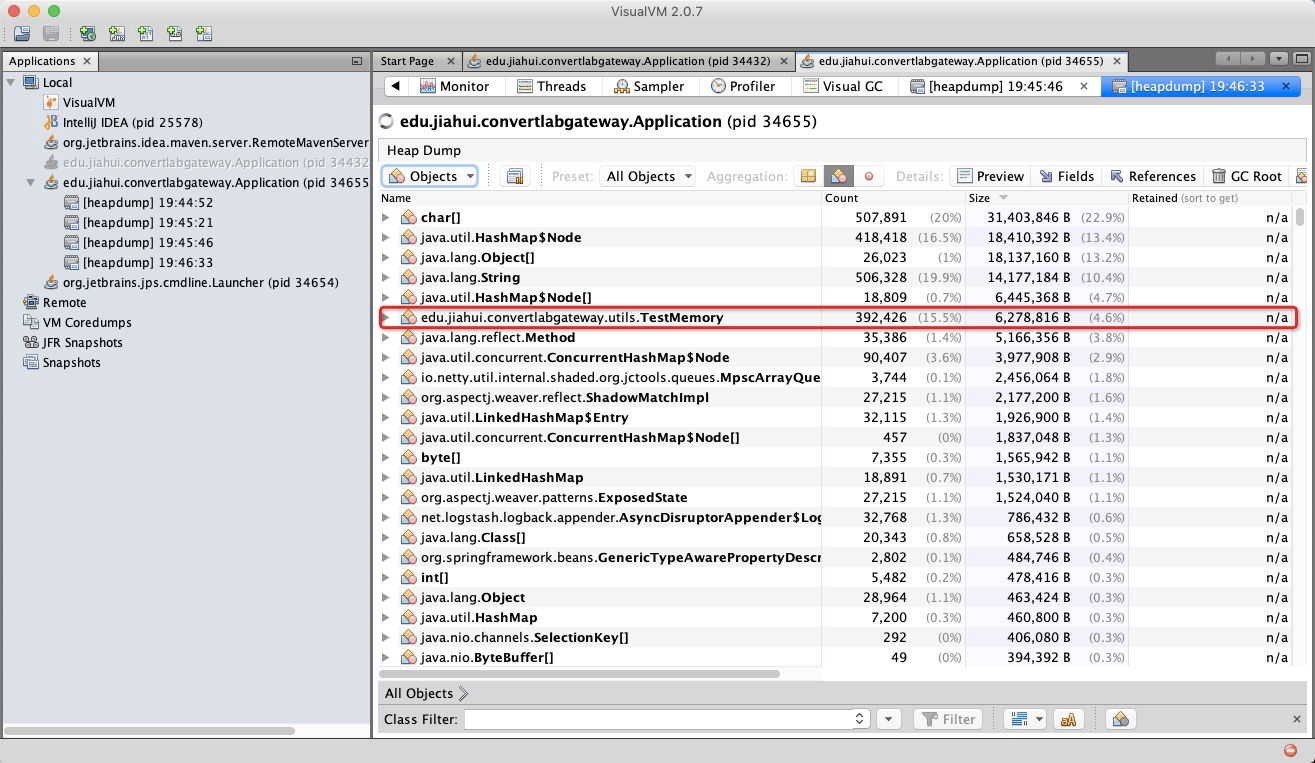Click the filter subclasses icon in filter bar
The height and width of the screenshot is (763, 1315).
point(1121,719)
